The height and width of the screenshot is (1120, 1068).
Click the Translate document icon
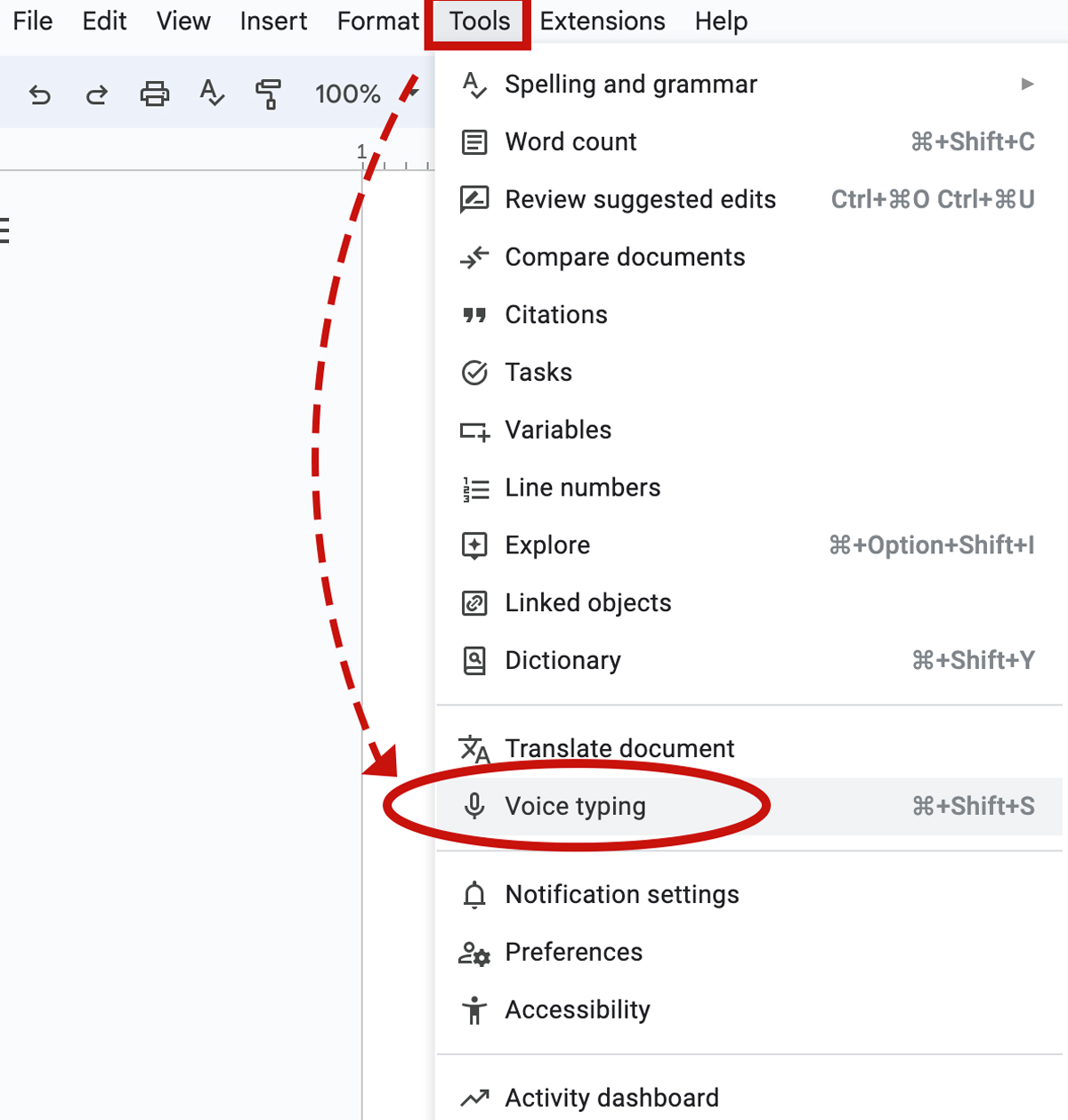pyautogui.click(x=474, y=749)
